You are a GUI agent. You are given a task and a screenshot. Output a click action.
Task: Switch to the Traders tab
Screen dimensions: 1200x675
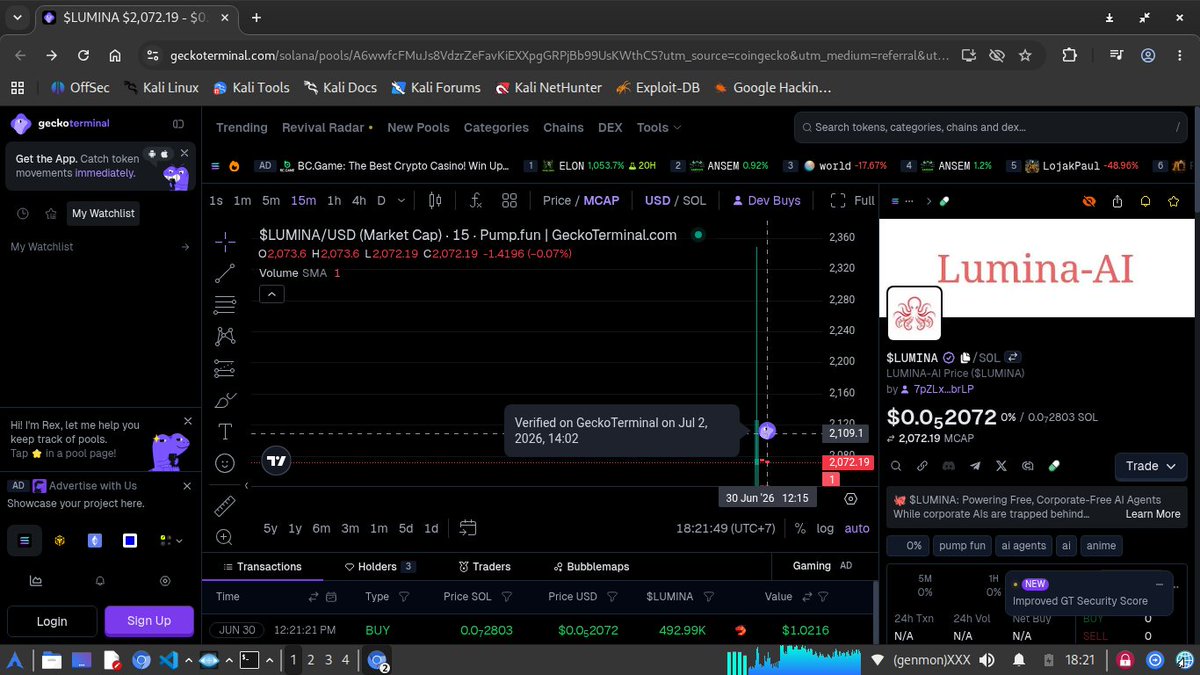(x=484, y=566)
